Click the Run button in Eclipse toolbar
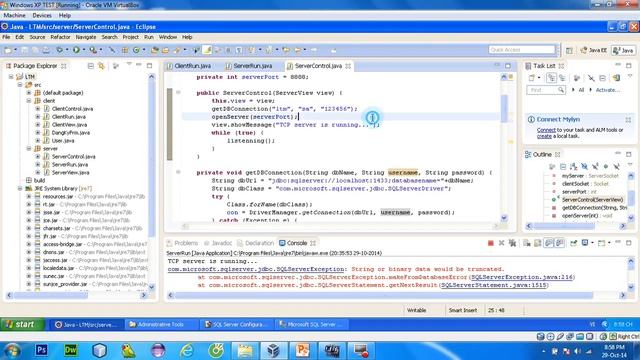This screenshot has height=360, width=640. click(76, 50)
